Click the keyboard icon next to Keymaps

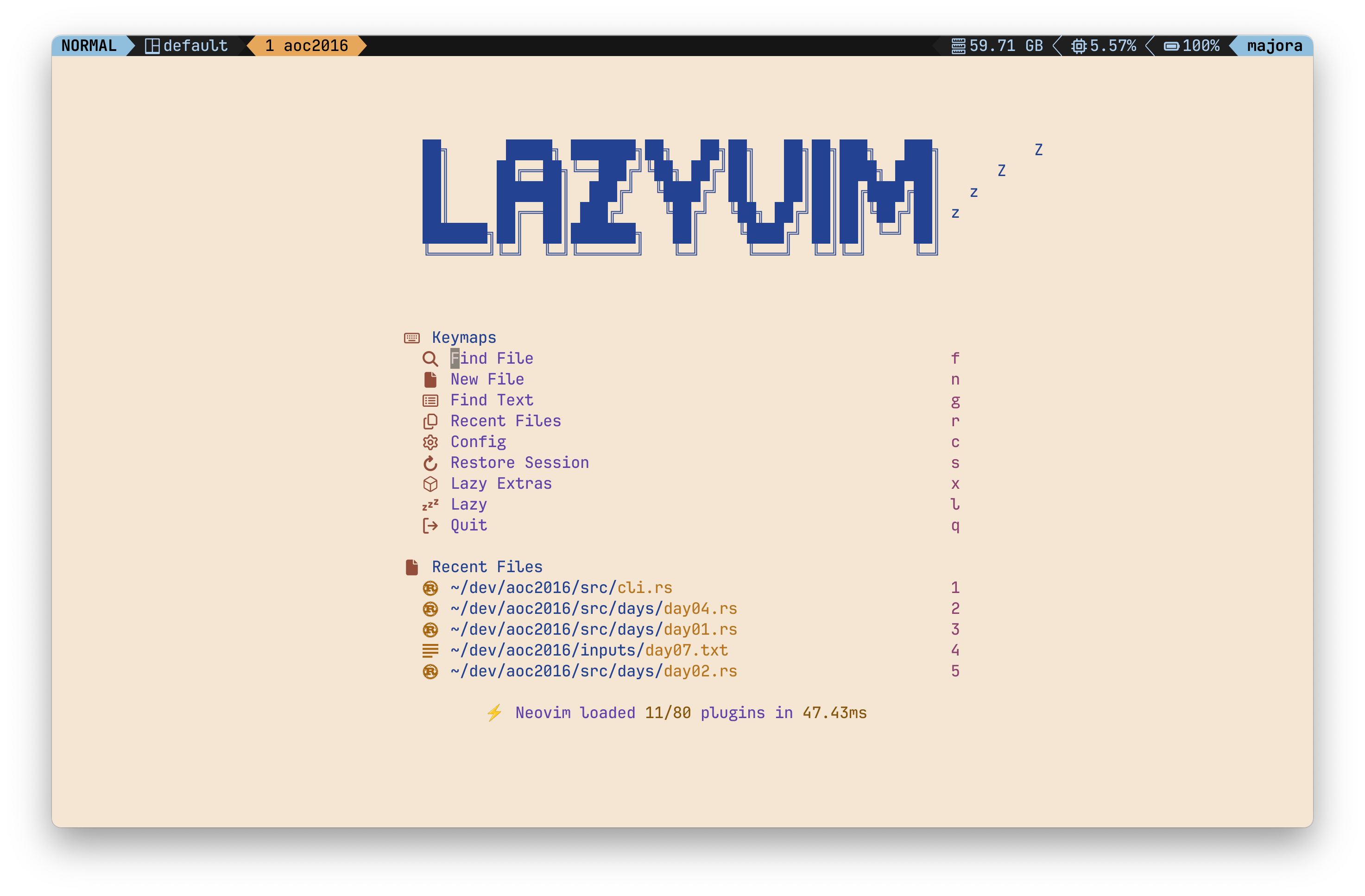412,338
